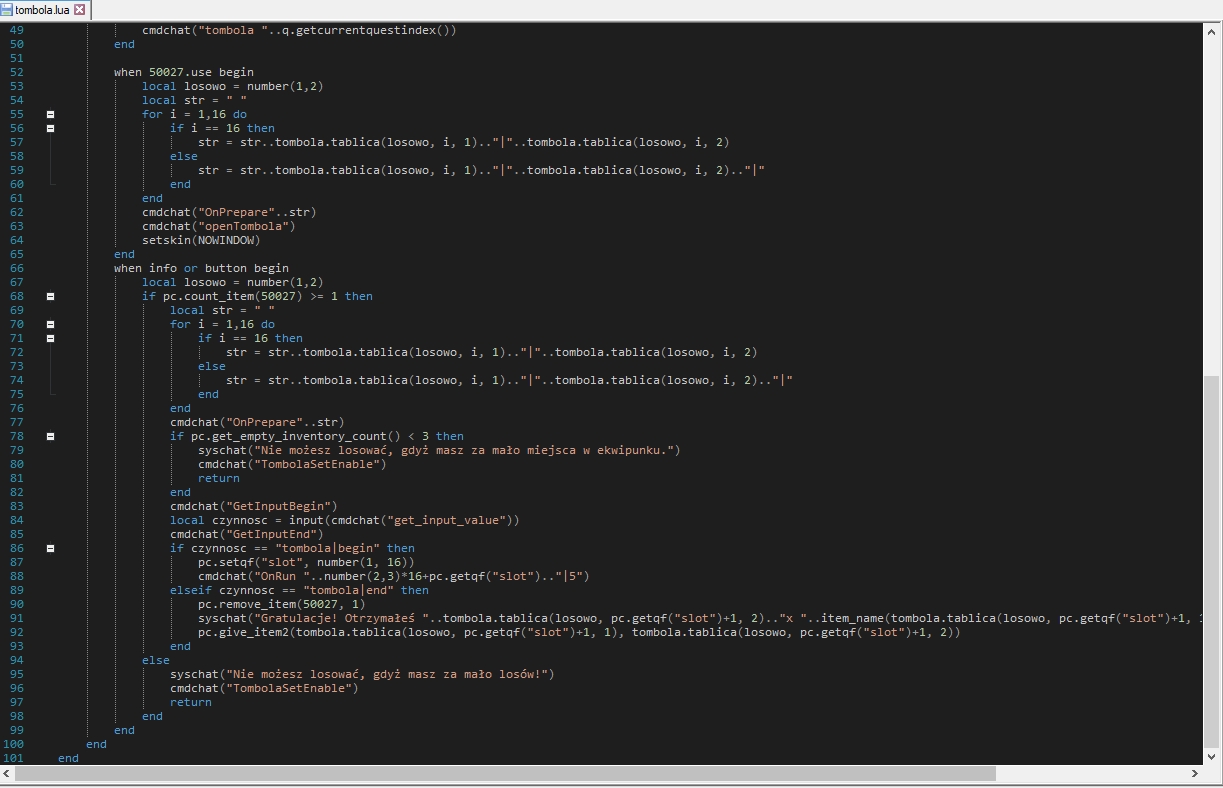Fold the czynnosc if block at line 86

tap(50, 548)
